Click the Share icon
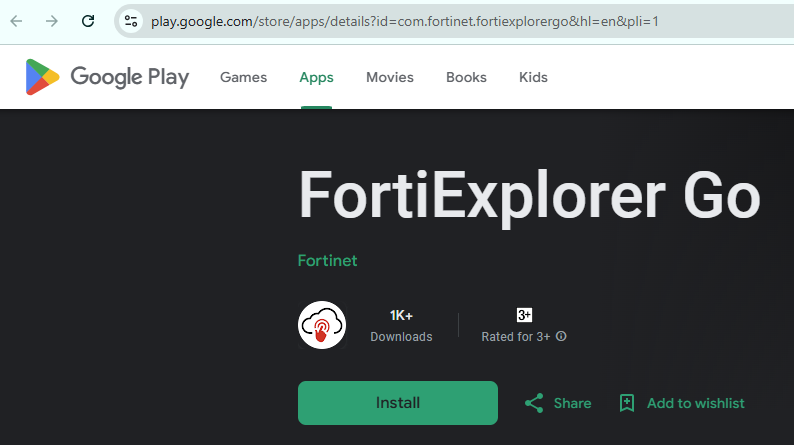The image size is (794, 445). click(534, 403)
